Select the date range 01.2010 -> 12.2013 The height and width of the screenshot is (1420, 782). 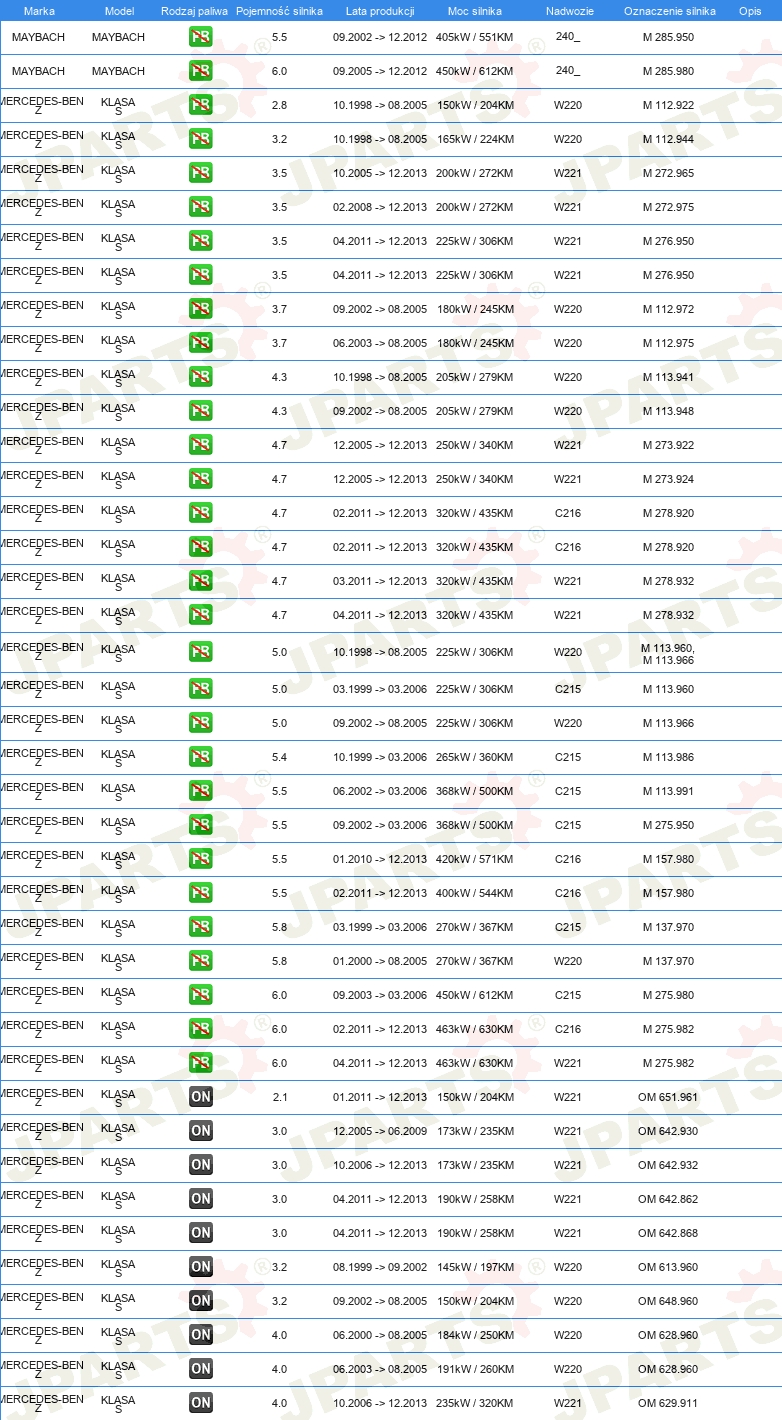[380, 859]
